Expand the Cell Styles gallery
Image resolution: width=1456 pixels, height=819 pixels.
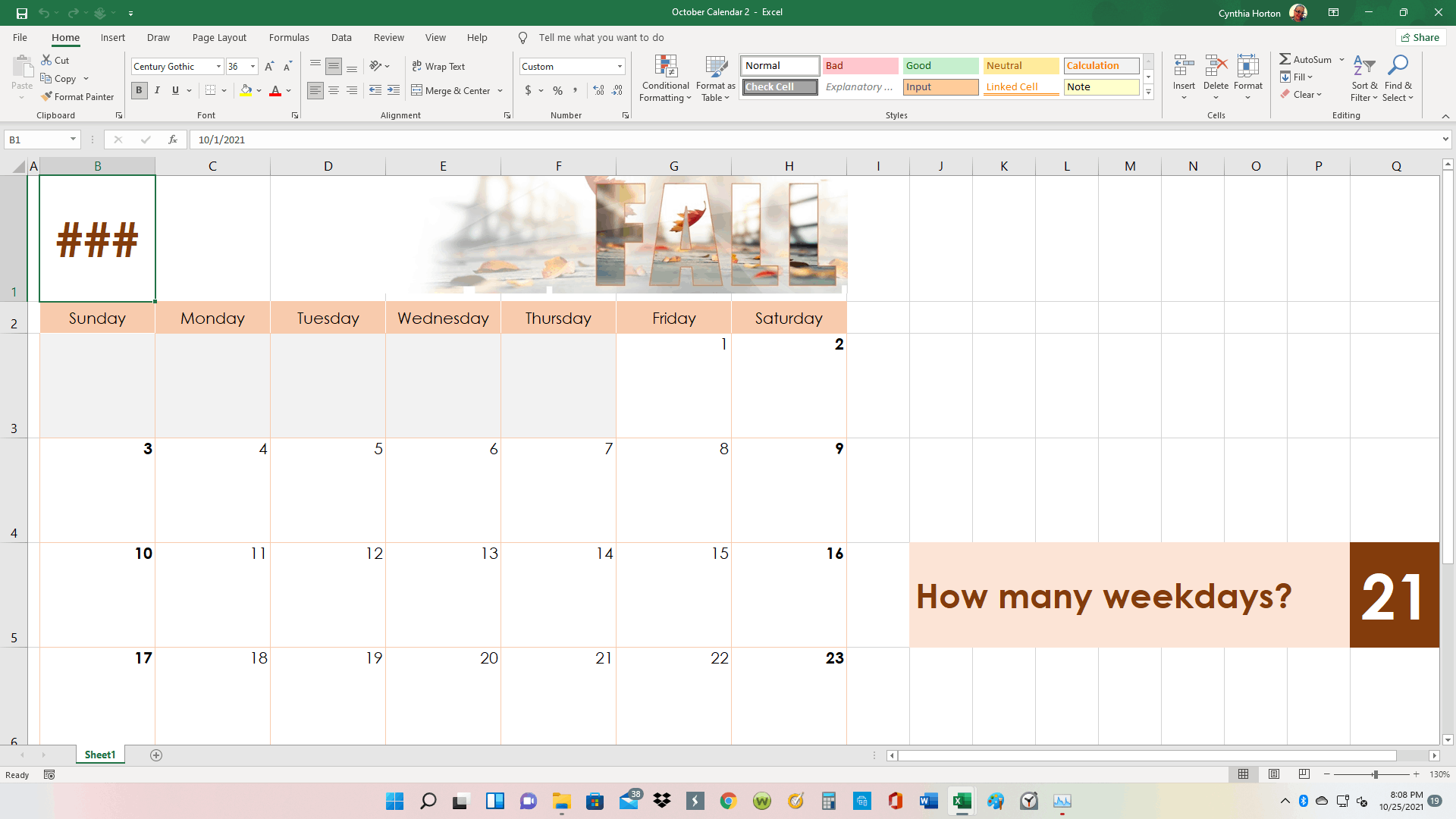coord(1148,92)
